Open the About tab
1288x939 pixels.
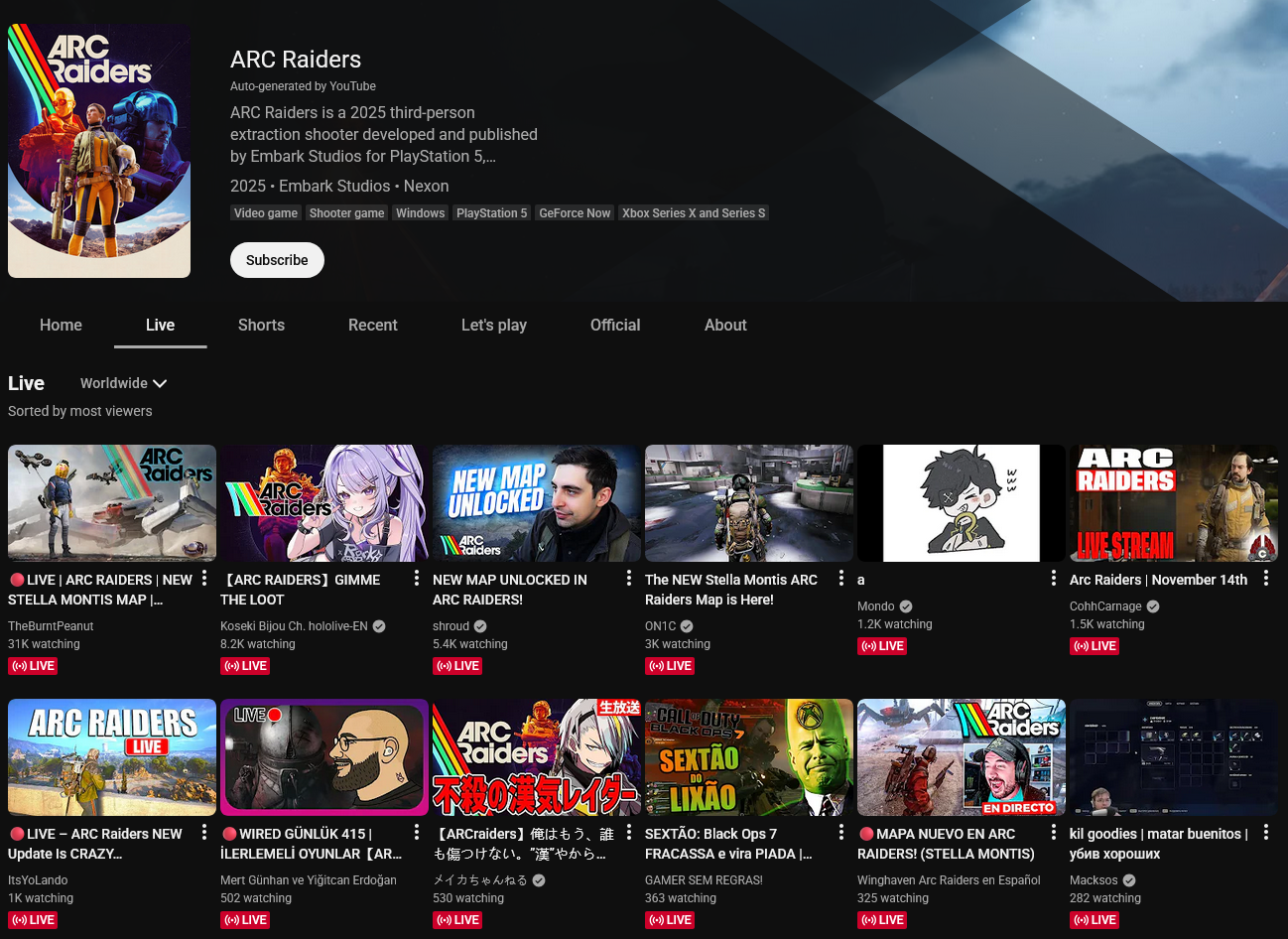tap(725, 325)
